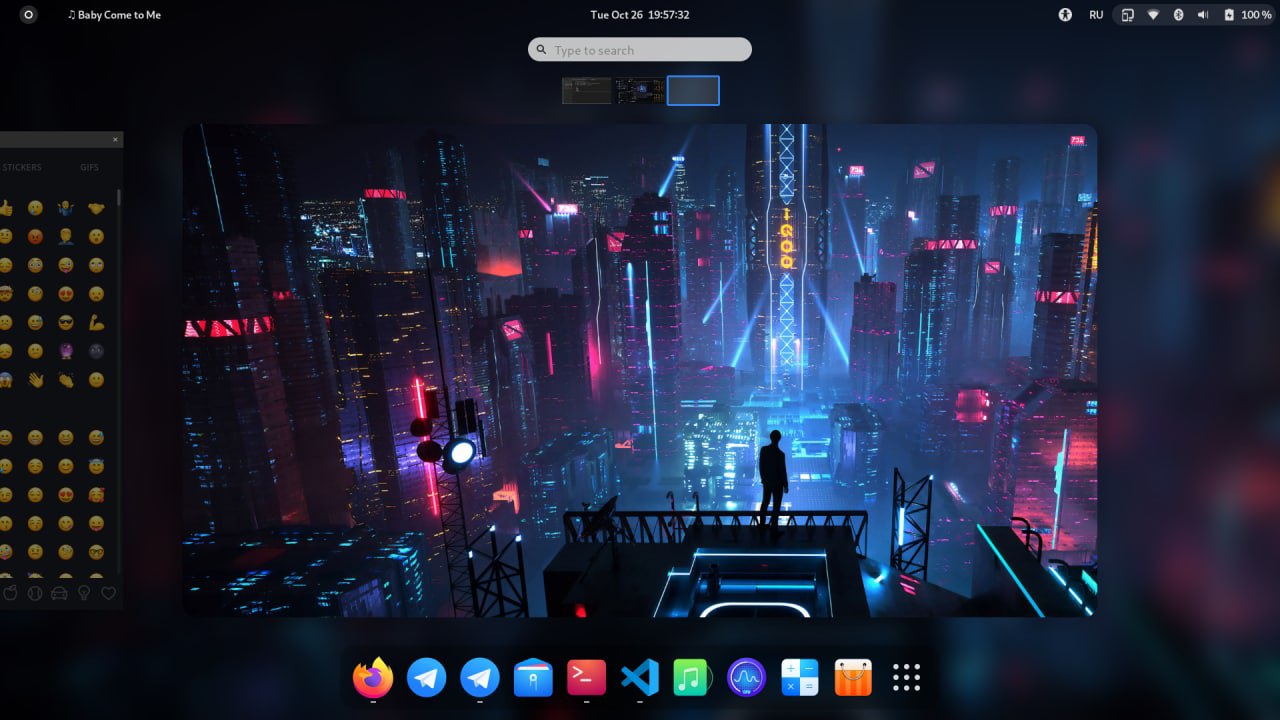Open the orange shopping bag software store

coord(853,678)
